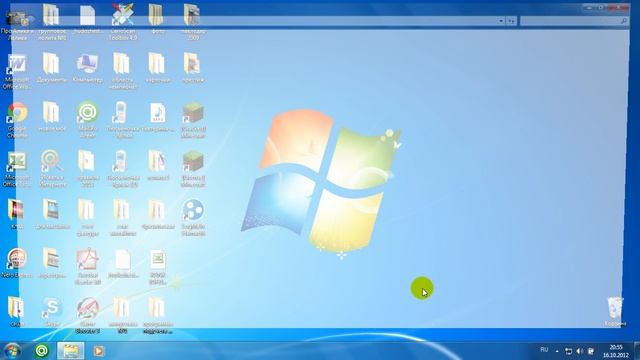
Task: Open the Windows Start button
Action: click(12, 351)
